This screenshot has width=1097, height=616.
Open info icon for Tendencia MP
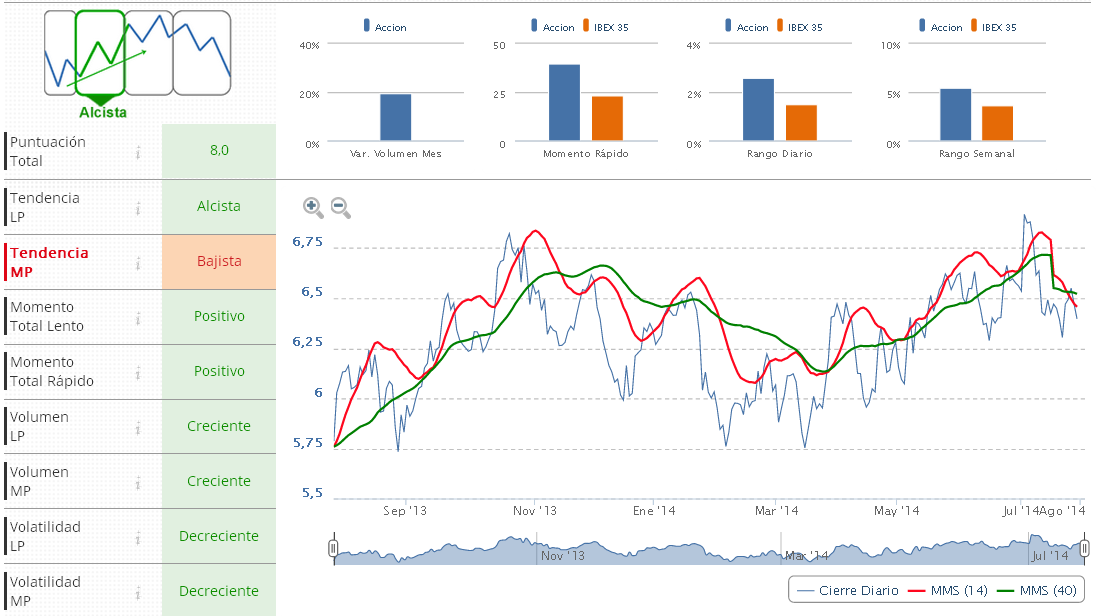[x=138, y=262]
